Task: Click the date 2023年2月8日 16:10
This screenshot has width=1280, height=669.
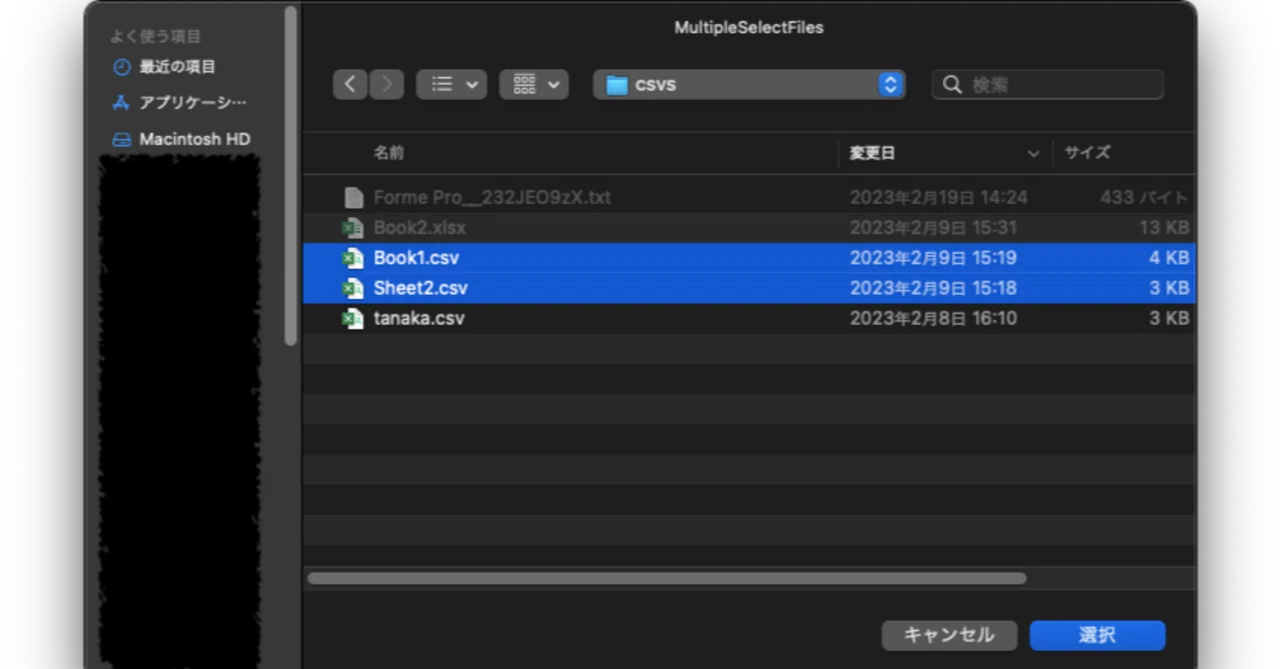Action: (933, 318)
